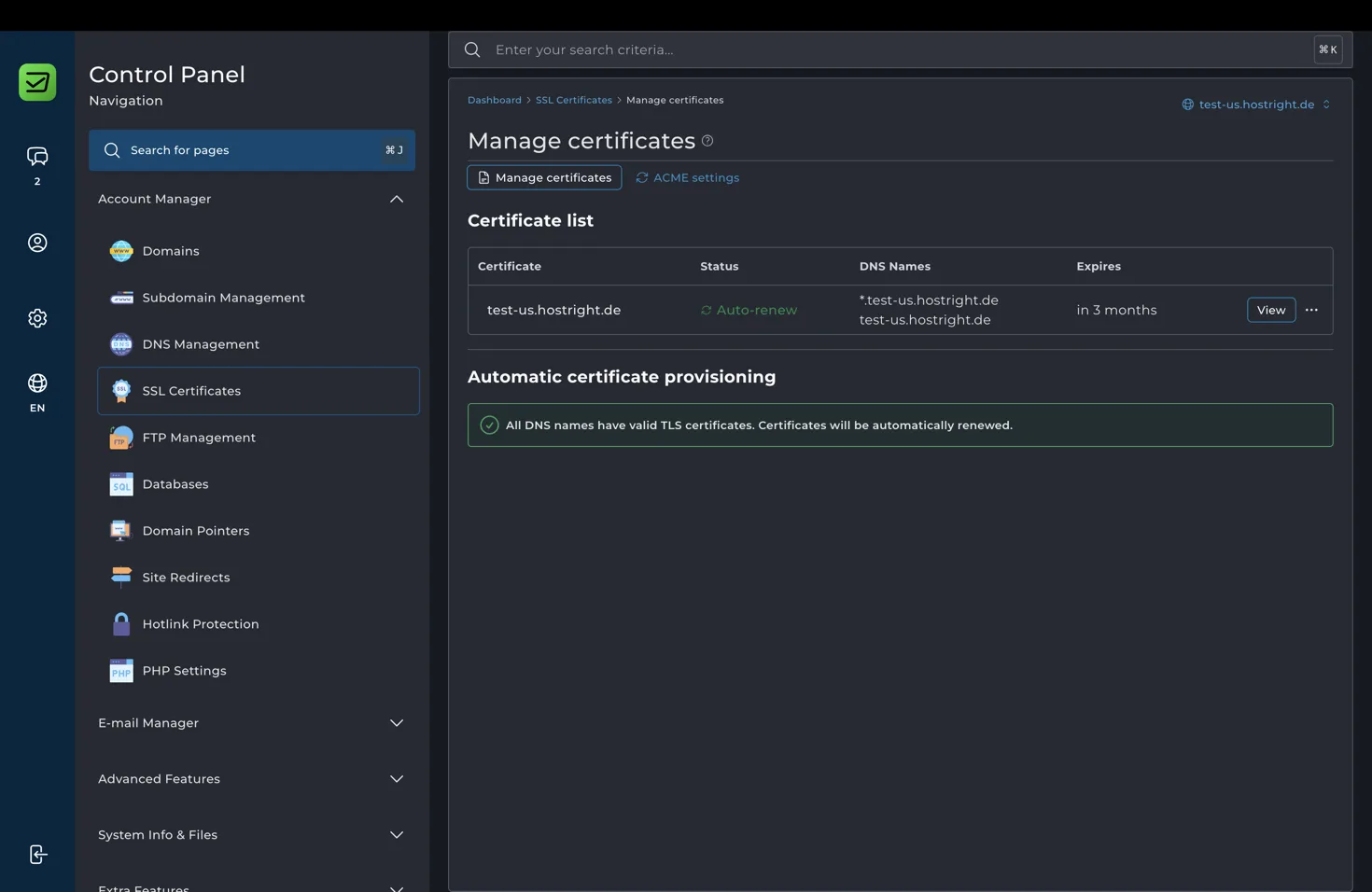
Task: Click the green Auto-renew refresh icon
Action: coord(707,310)
